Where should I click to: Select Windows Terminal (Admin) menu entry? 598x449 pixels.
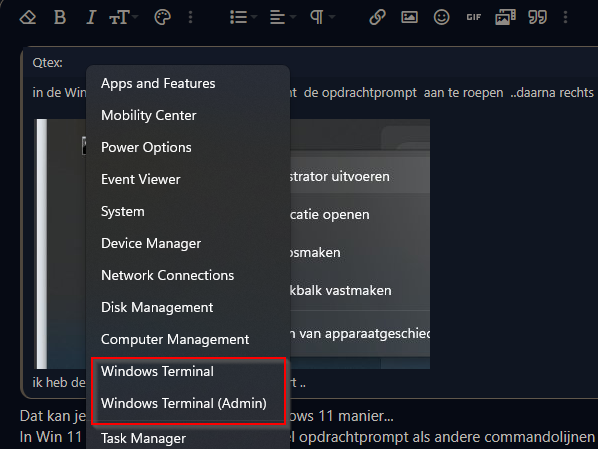coord(184,403)
